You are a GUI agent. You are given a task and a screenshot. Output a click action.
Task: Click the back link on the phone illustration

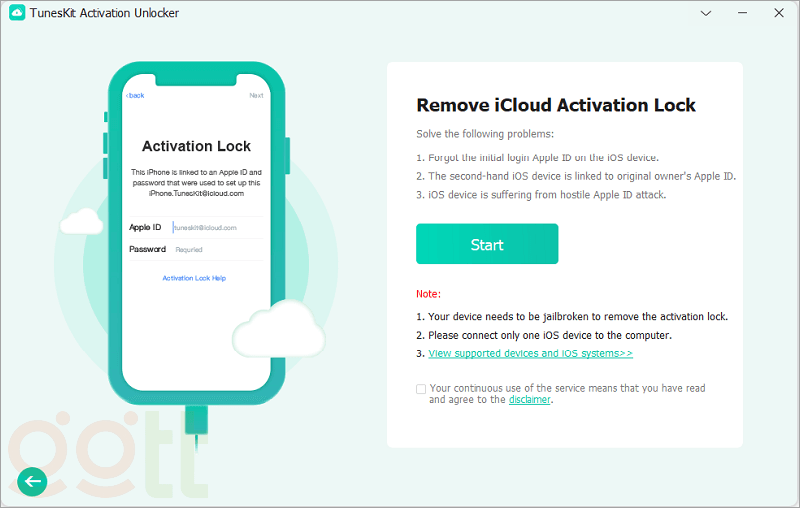point(135,96)
